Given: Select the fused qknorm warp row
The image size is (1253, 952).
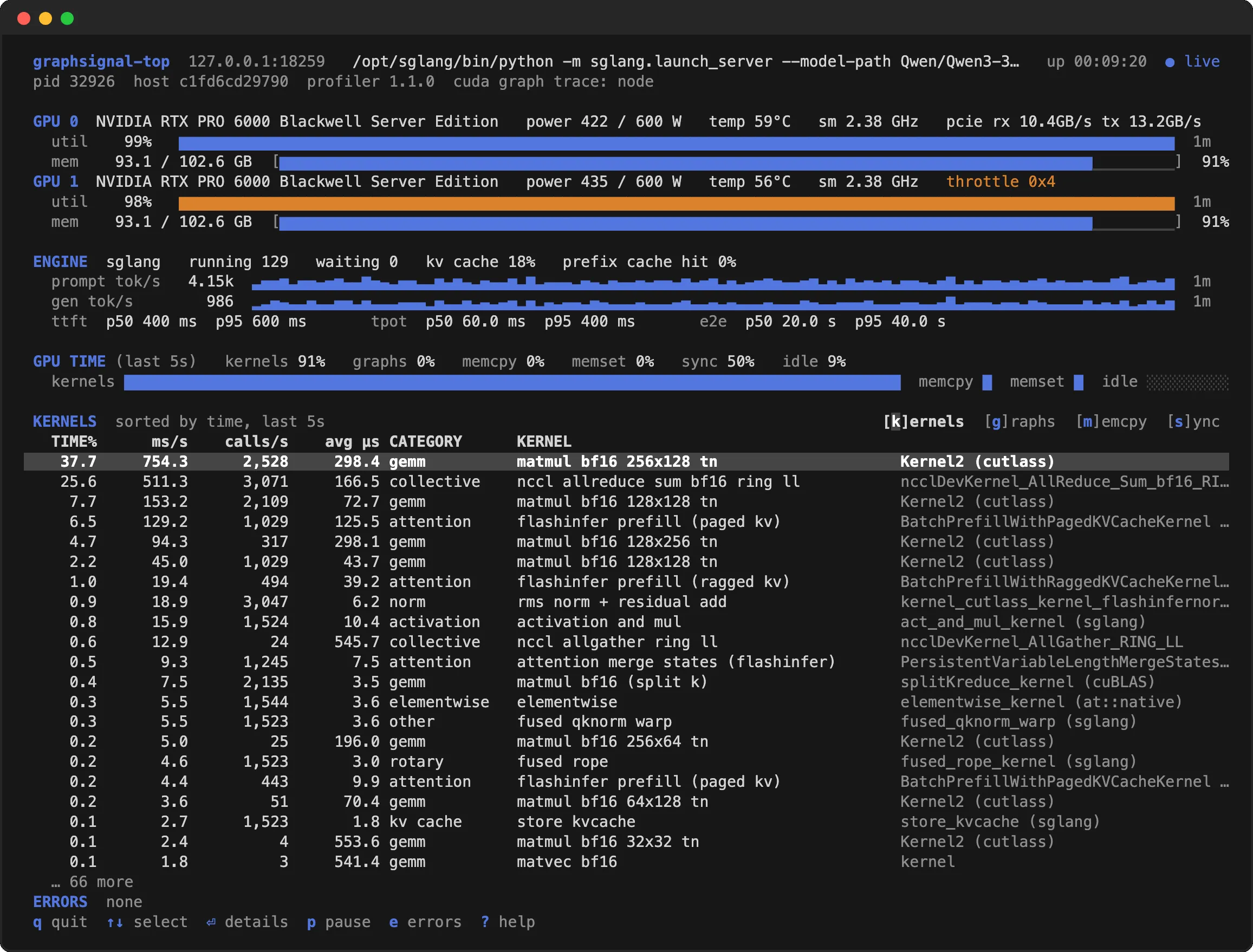Looking at the screenshot, I should pyautogui.click(x=626, y=721).
